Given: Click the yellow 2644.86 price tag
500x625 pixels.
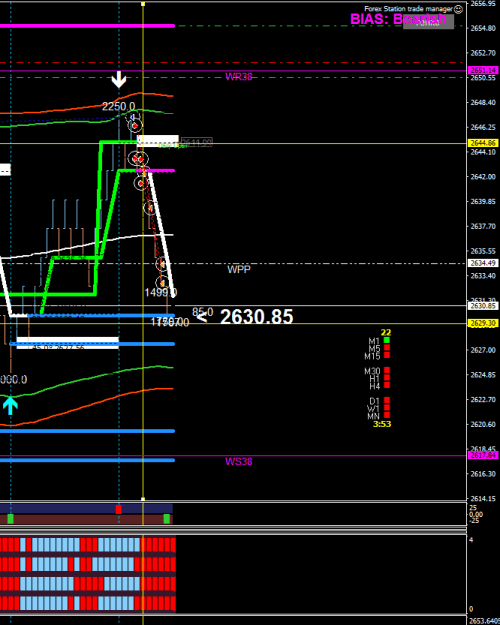Looking at the screenshot, I should coord(483,143).
